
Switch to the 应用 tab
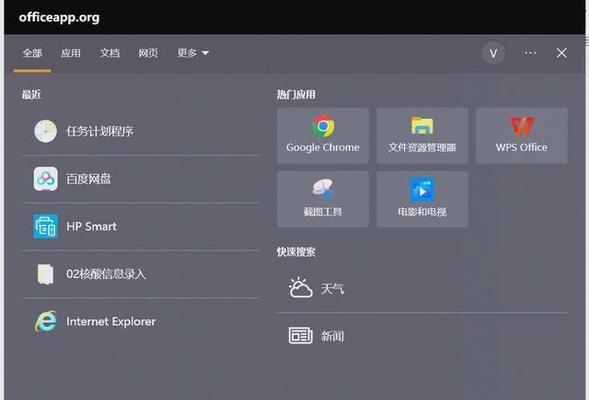click(71, 53)
